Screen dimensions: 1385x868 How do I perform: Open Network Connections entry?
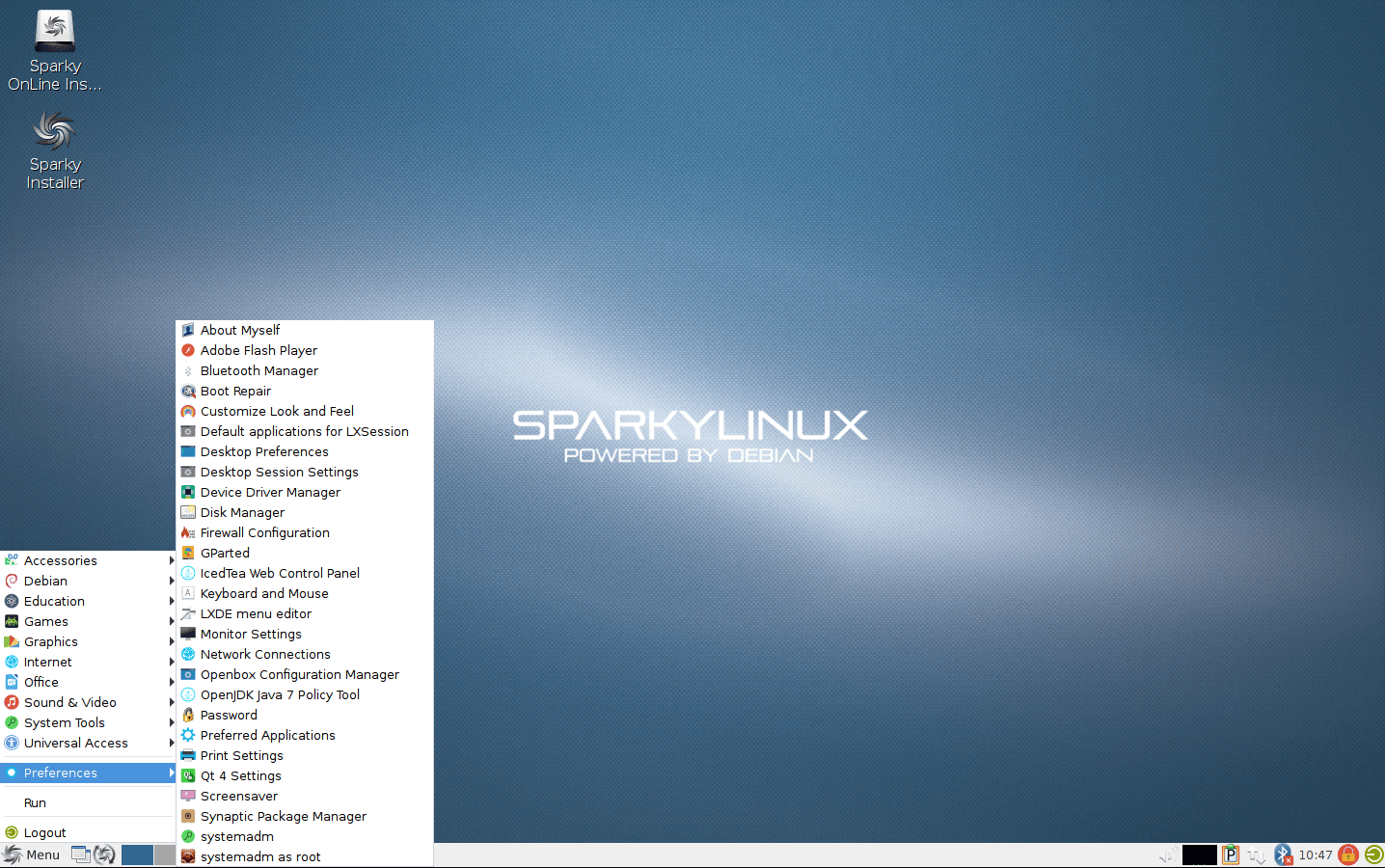[x=305, y=654]
